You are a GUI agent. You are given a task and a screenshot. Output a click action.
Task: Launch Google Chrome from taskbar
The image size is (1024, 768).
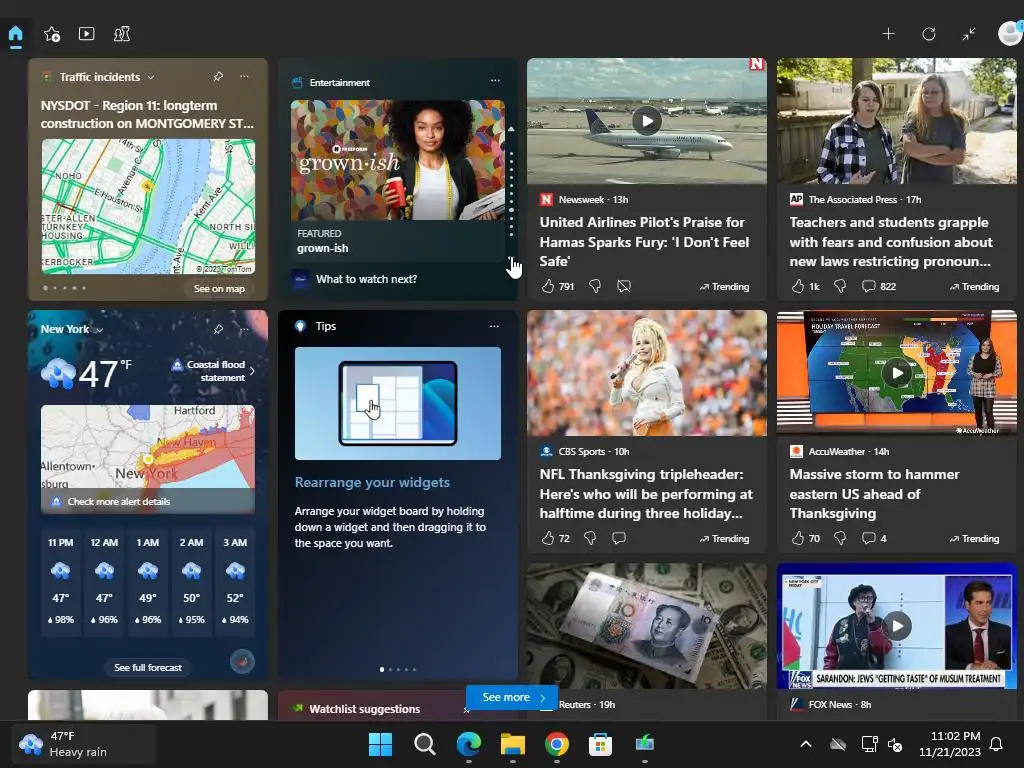(556, 744)
